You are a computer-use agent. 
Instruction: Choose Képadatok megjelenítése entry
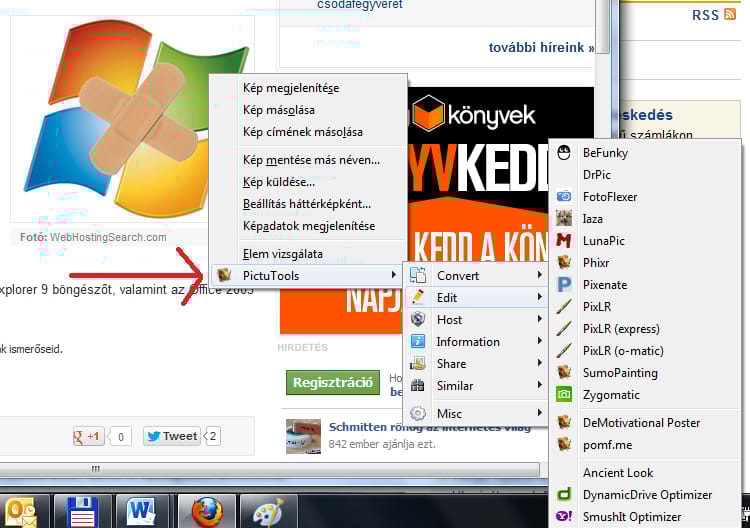tap(308, 226)
